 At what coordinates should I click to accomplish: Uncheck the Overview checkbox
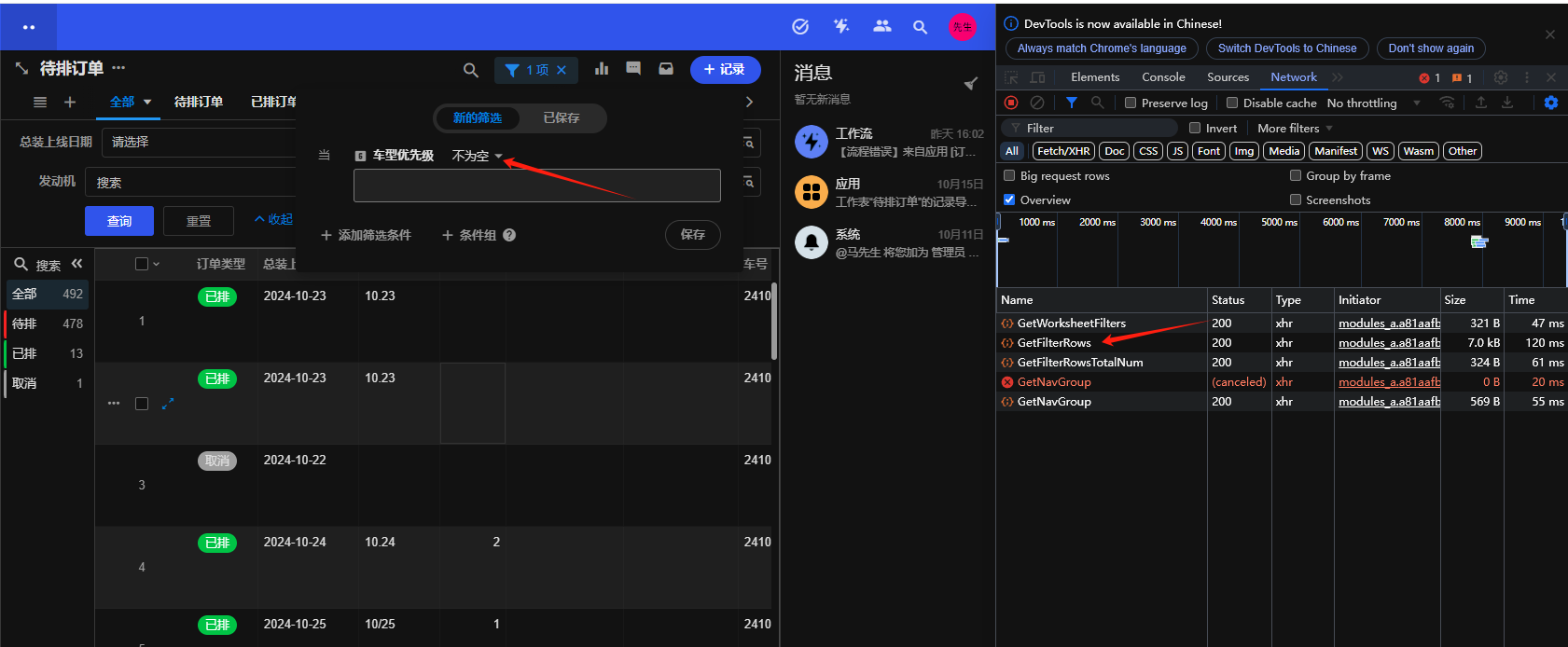[1009, 200]
